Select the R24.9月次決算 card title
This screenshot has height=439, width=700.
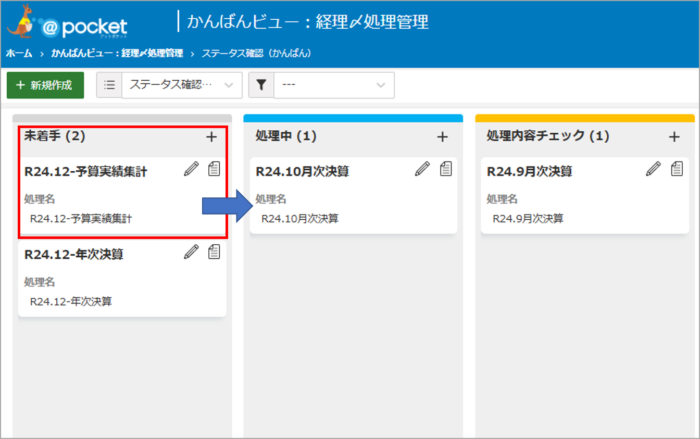pos(529,171)
